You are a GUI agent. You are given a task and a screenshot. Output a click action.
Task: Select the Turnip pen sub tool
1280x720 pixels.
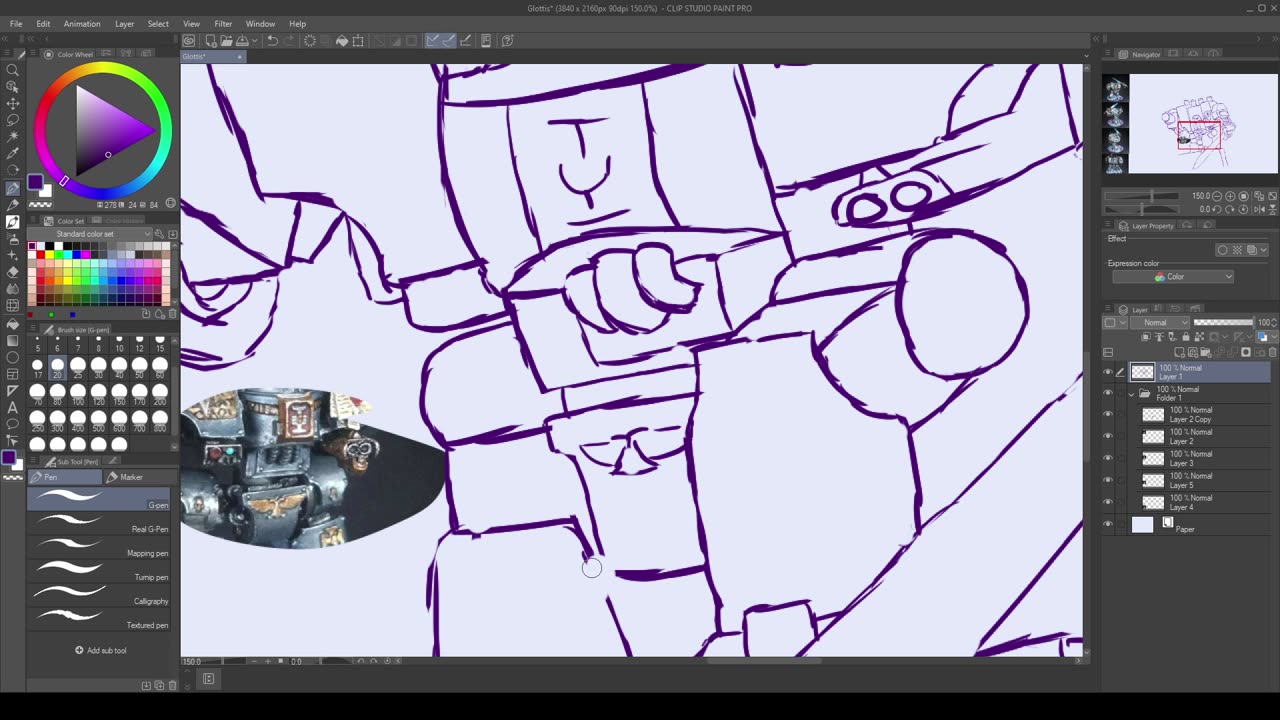click(x=100, y=570)
